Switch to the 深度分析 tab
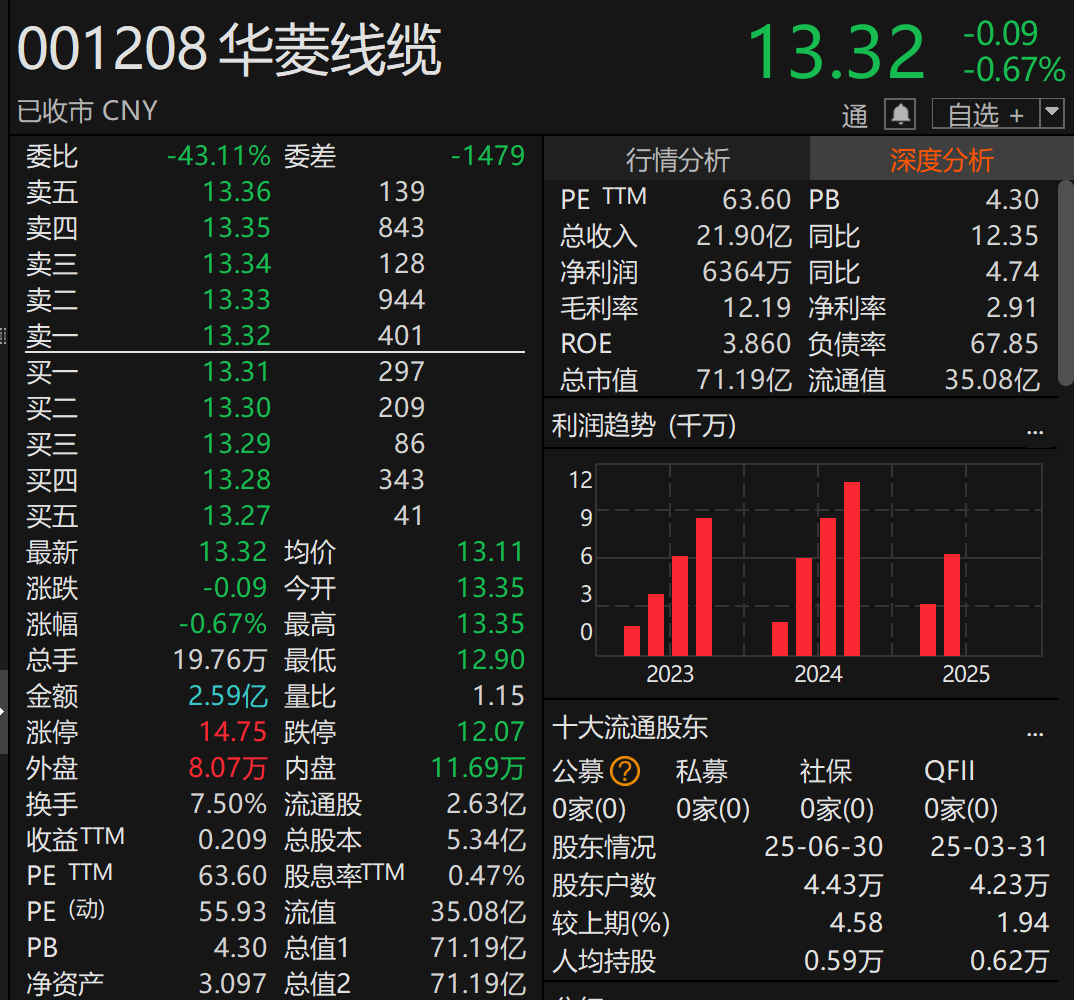This screenshot has height=1000, width=1074. point(940,160)
